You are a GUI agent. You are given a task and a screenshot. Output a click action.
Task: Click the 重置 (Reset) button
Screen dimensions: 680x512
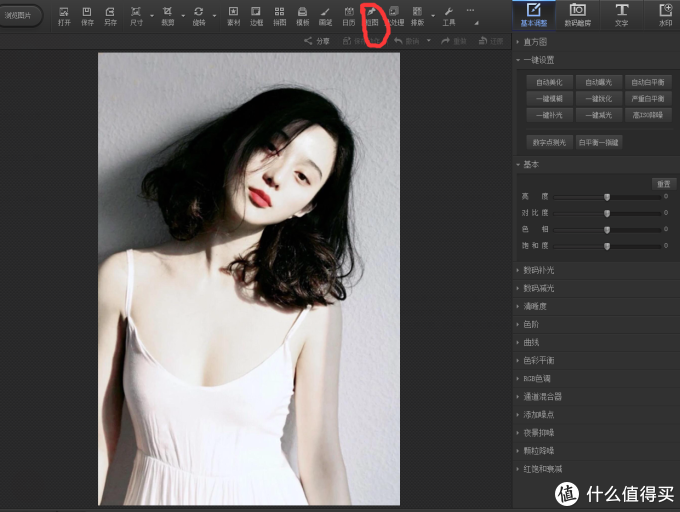point(662,184)
